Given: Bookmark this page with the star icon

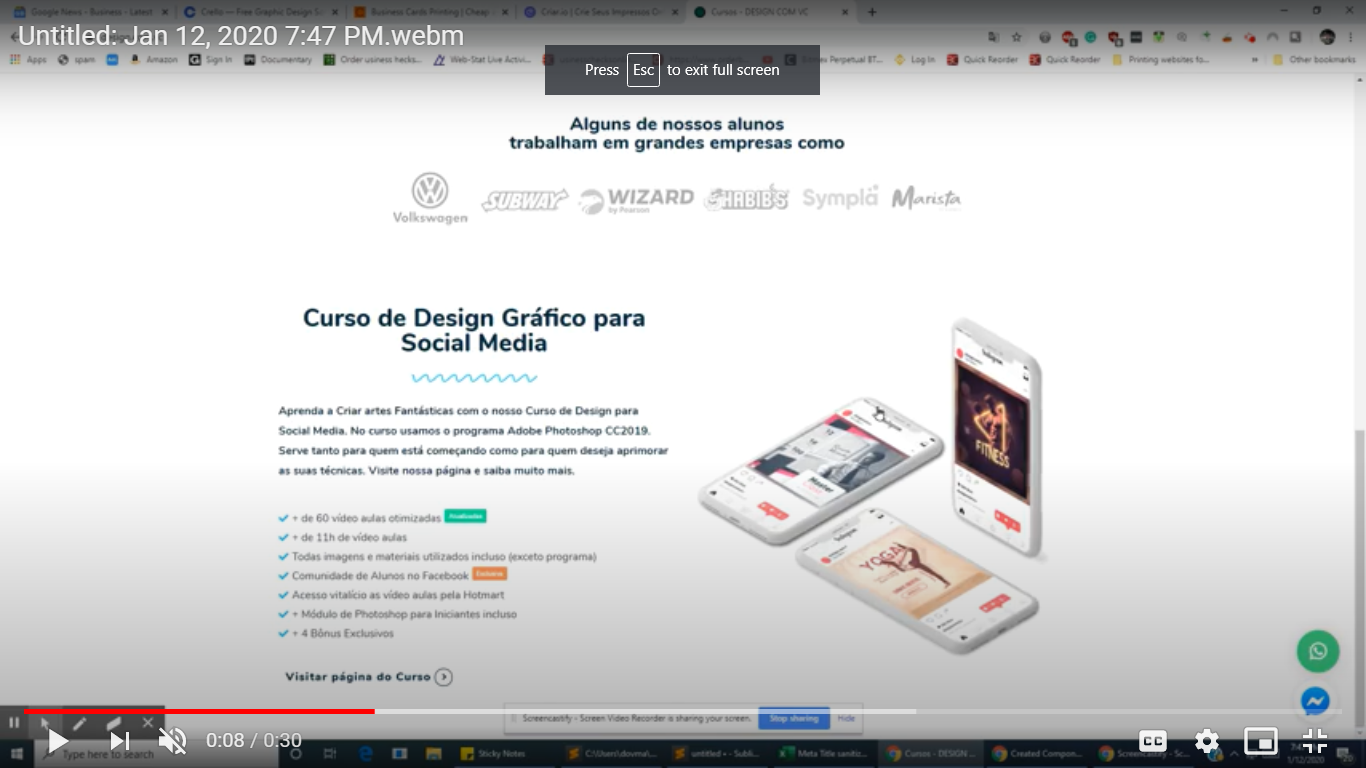Looking at the screenshot, I should [x=1017, y=37].
